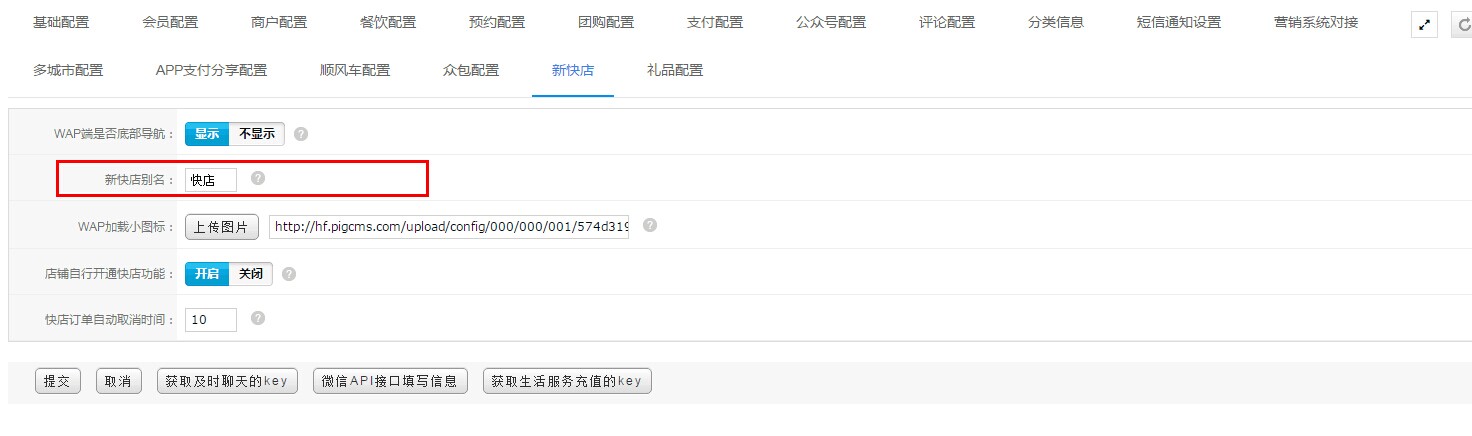Screen dimensions: 1472x436
Task: Focus the 新快店别名 text field
Action: point(211,180)
